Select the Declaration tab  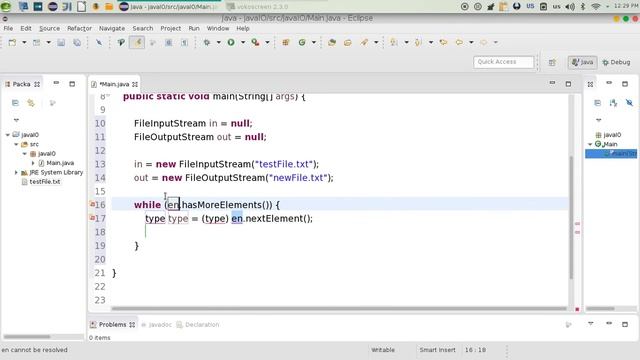click(198, 325)
